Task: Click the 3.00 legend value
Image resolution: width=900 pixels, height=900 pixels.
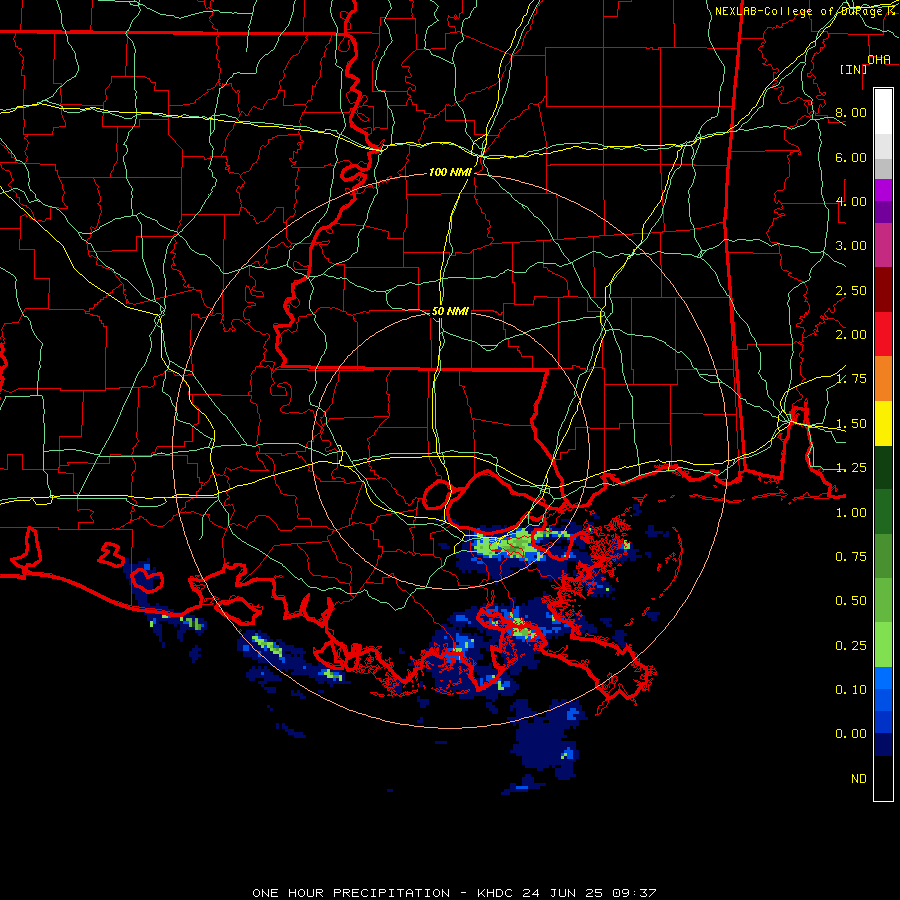Action: [x=851, y=246]
